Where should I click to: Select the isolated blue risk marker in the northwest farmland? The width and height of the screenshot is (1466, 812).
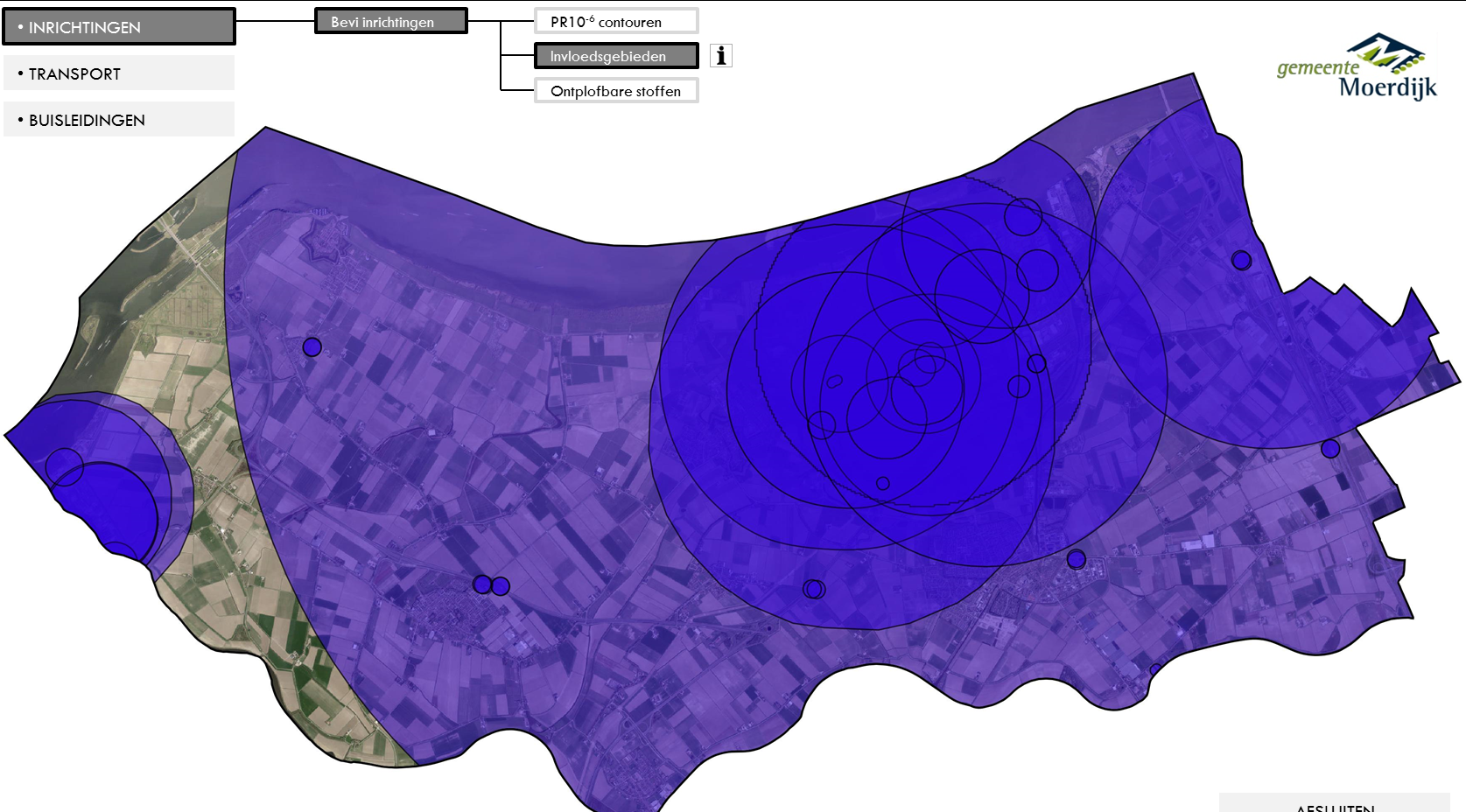click(311, 347)
